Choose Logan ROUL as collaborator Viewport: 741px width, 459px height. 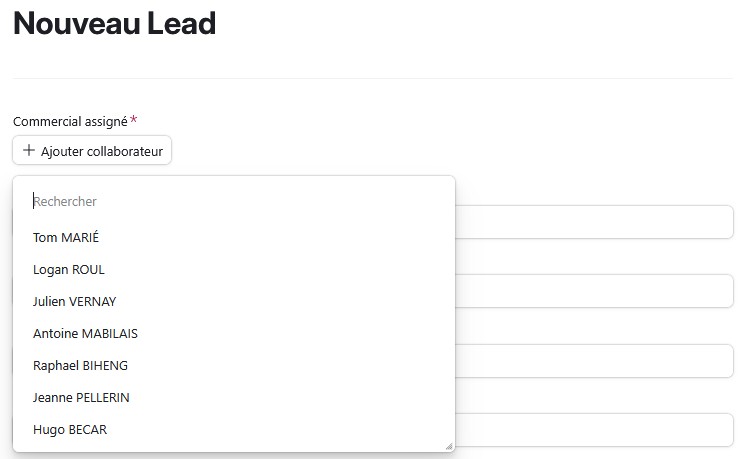point(69,270)
